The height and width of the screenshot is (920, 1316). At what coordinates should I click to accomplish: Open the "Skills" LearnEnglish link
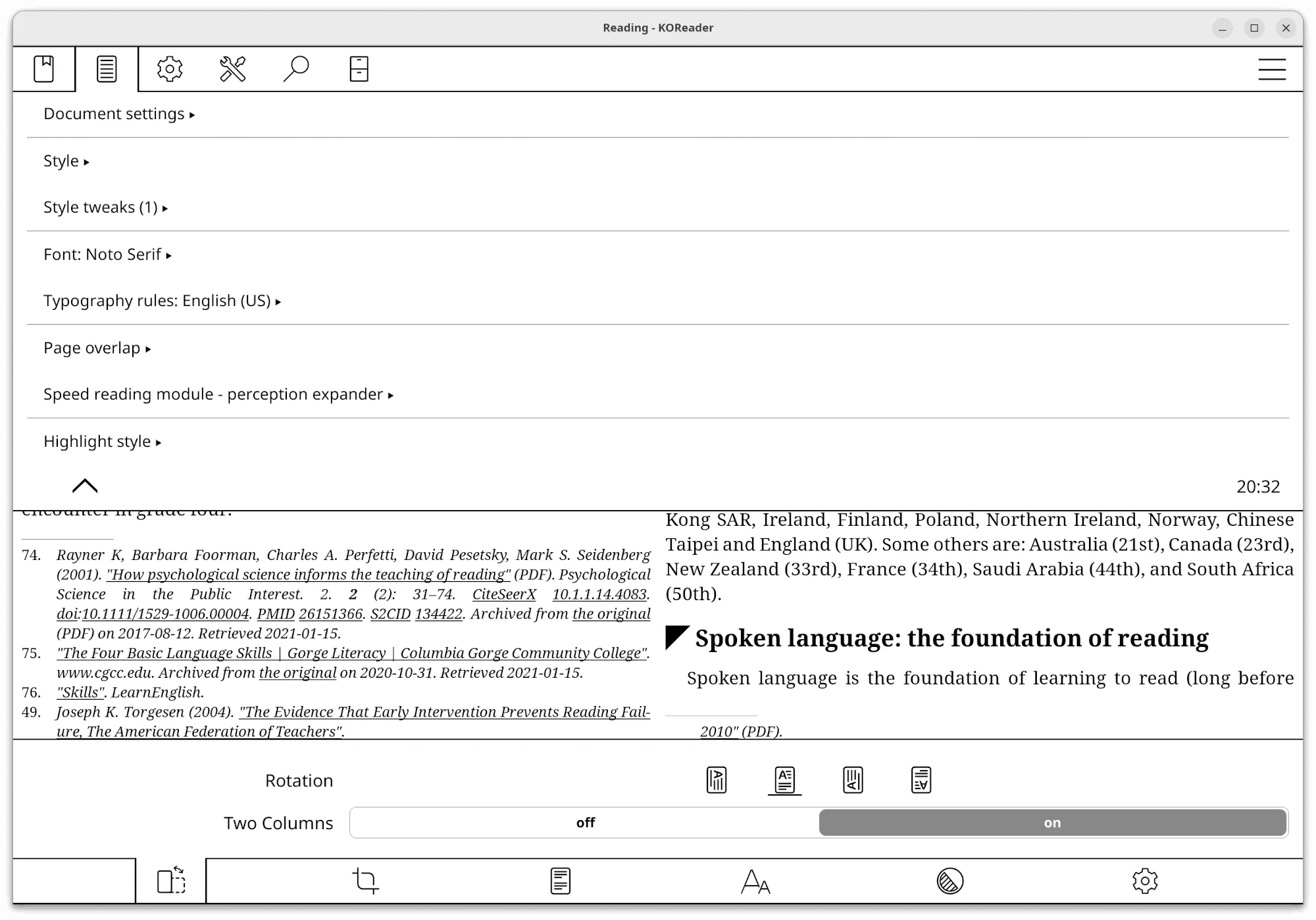pyautogui.click(x=80, y=692)
